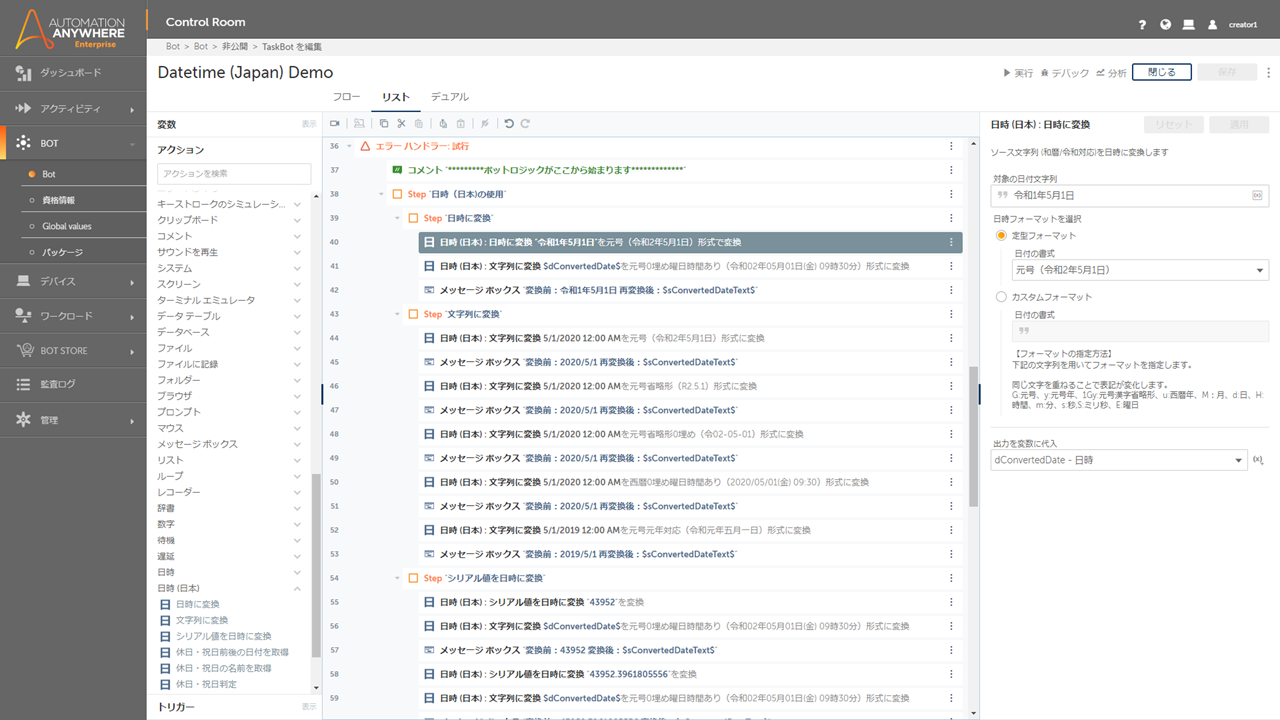Open the output variable dCovertedDate dropdown
Image resolution: width=1280 pixels, height=720 pixels.
[1117, 460]
